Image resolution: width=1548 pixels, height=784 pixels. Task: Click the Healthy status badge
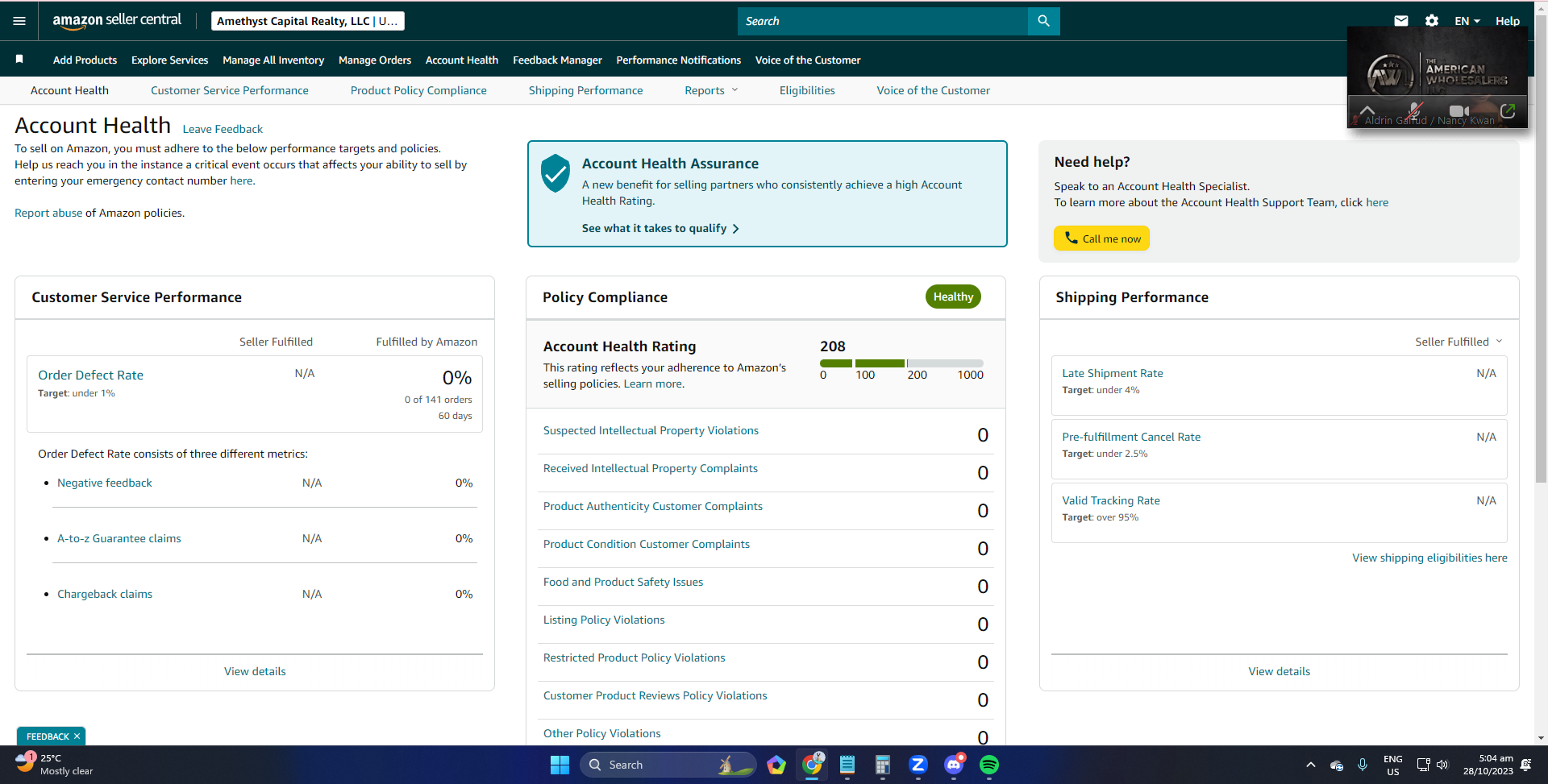[953, 297]
